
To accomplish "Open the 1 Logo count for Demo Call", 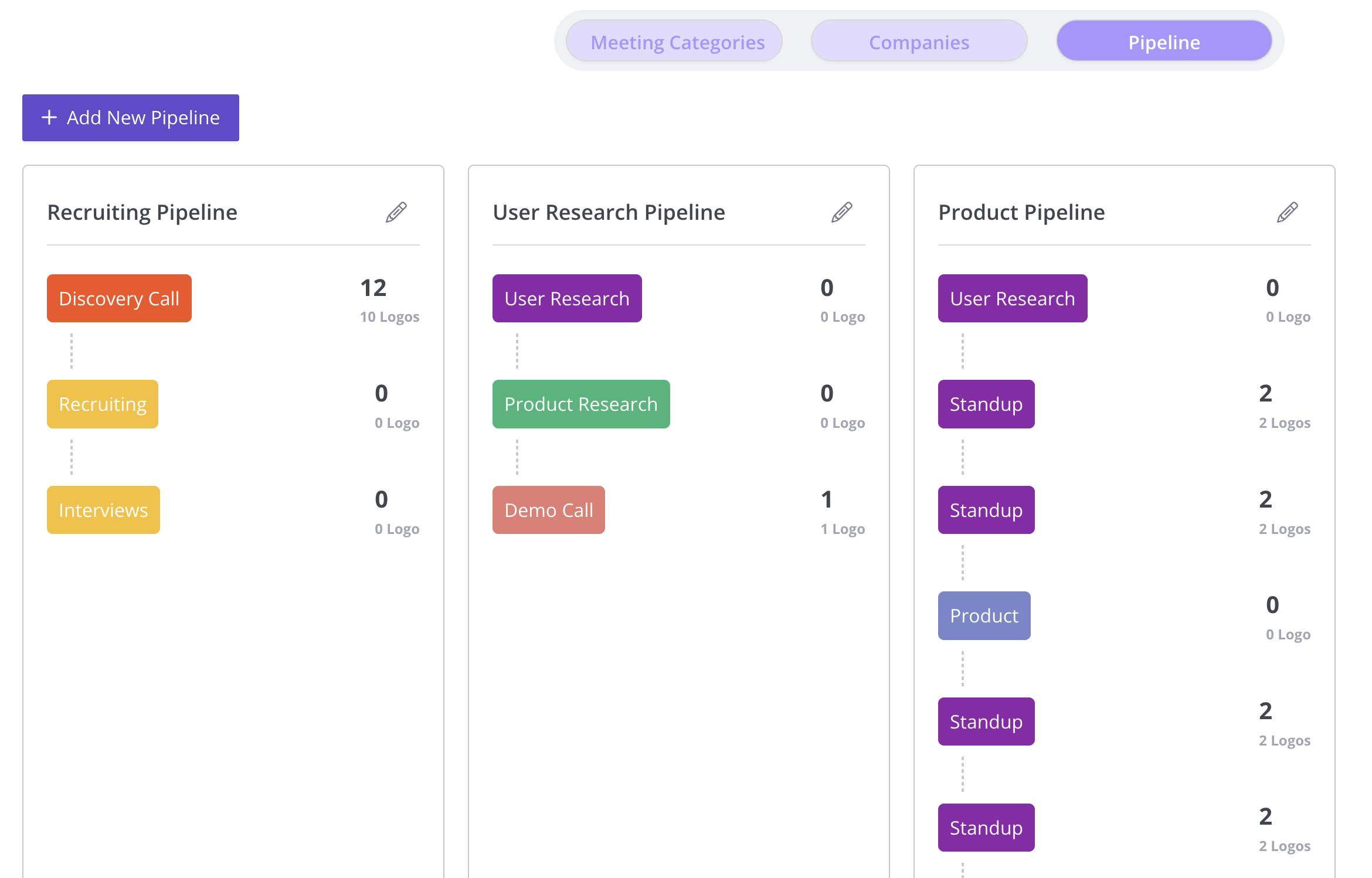I will click(843, 529).
